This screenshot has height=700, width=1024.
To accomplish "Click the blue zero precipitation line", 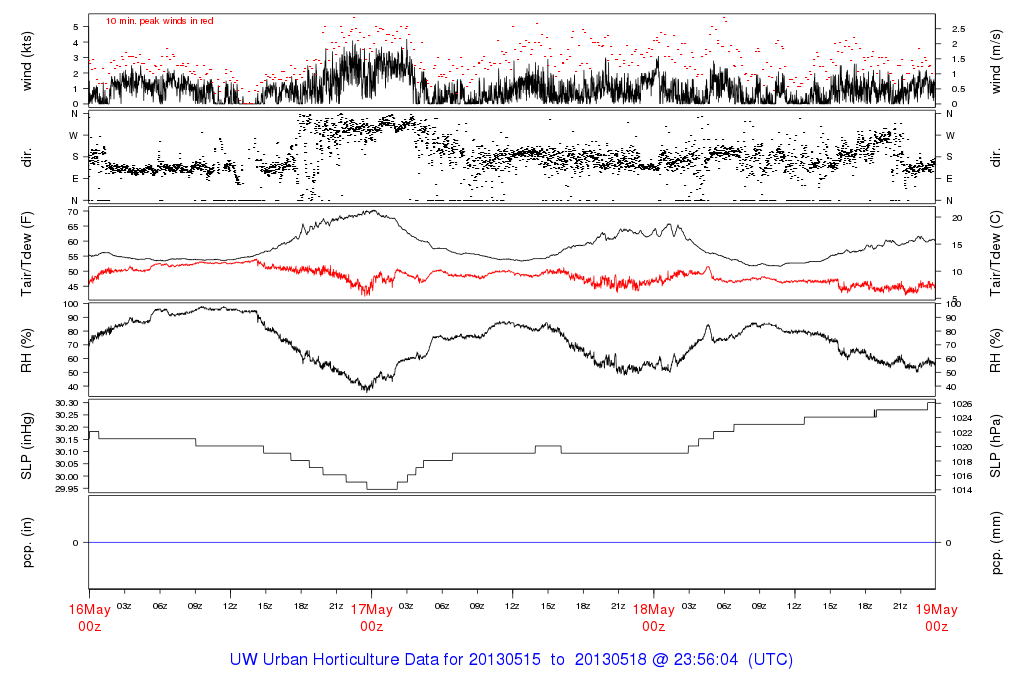I will (512, 543).
